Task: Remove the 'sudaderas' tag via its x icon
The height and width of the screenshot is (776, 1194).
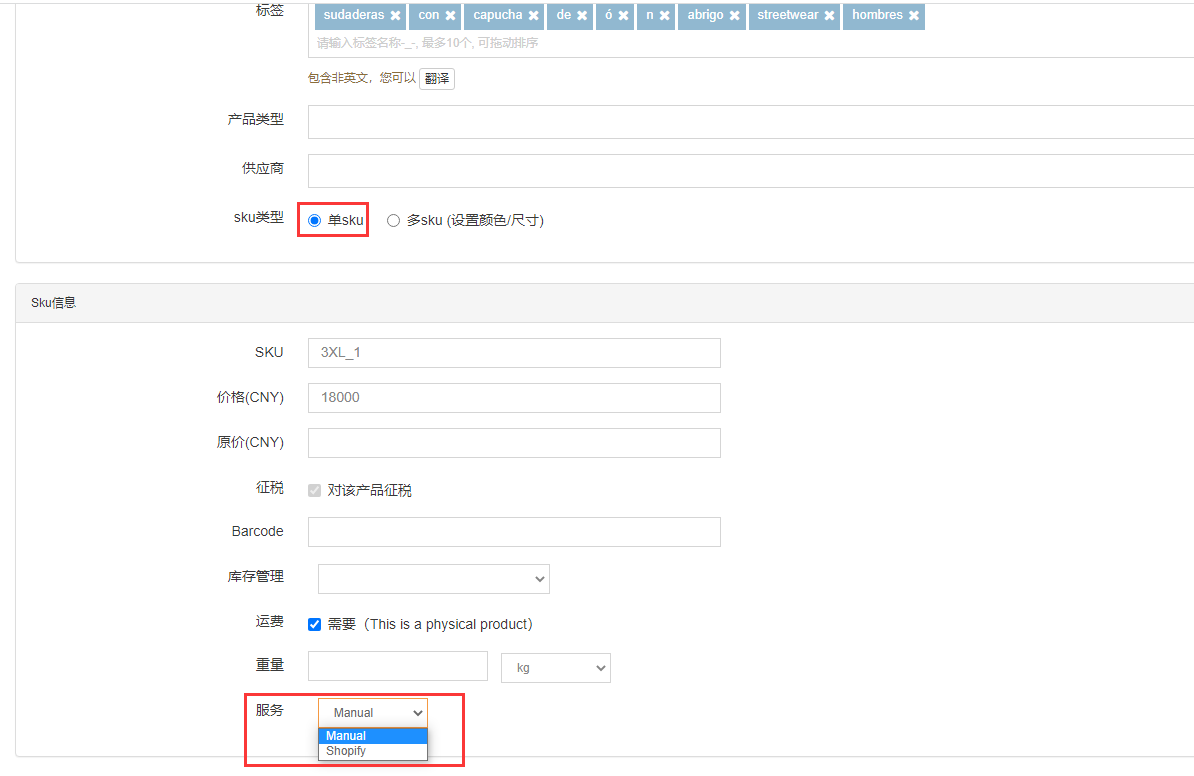Action: 395,16
